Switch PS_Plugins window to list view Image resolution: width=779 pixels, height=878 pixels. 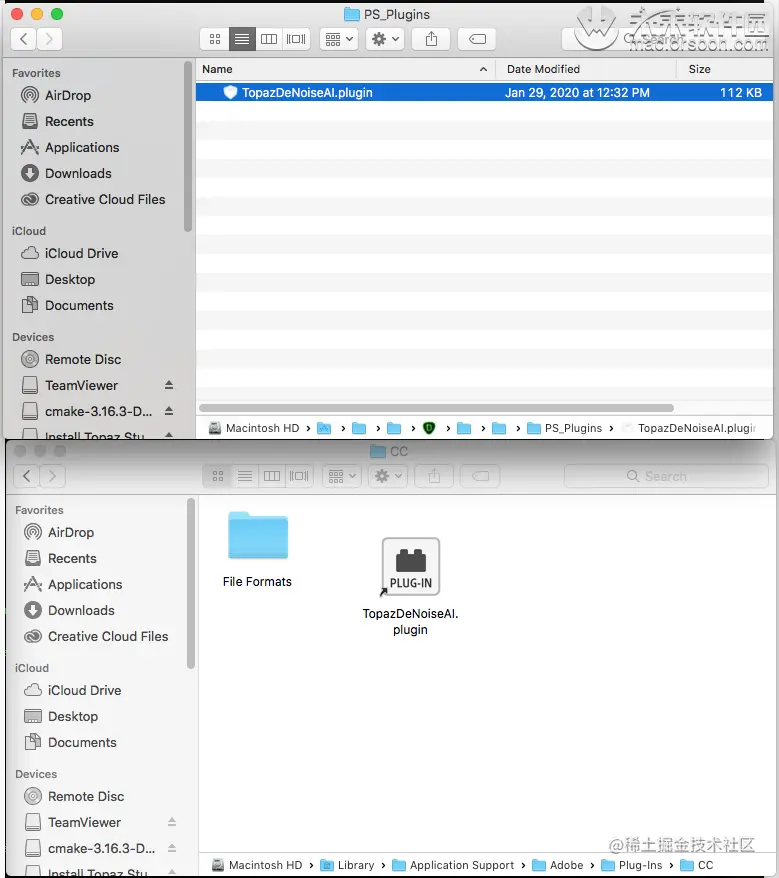click(x=242, y=39)
